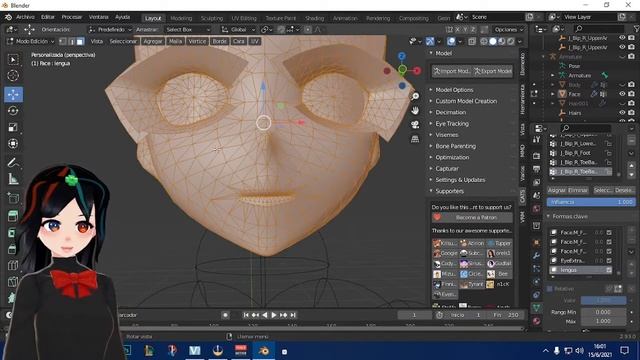Open the Editar menu

coord(48,17)
